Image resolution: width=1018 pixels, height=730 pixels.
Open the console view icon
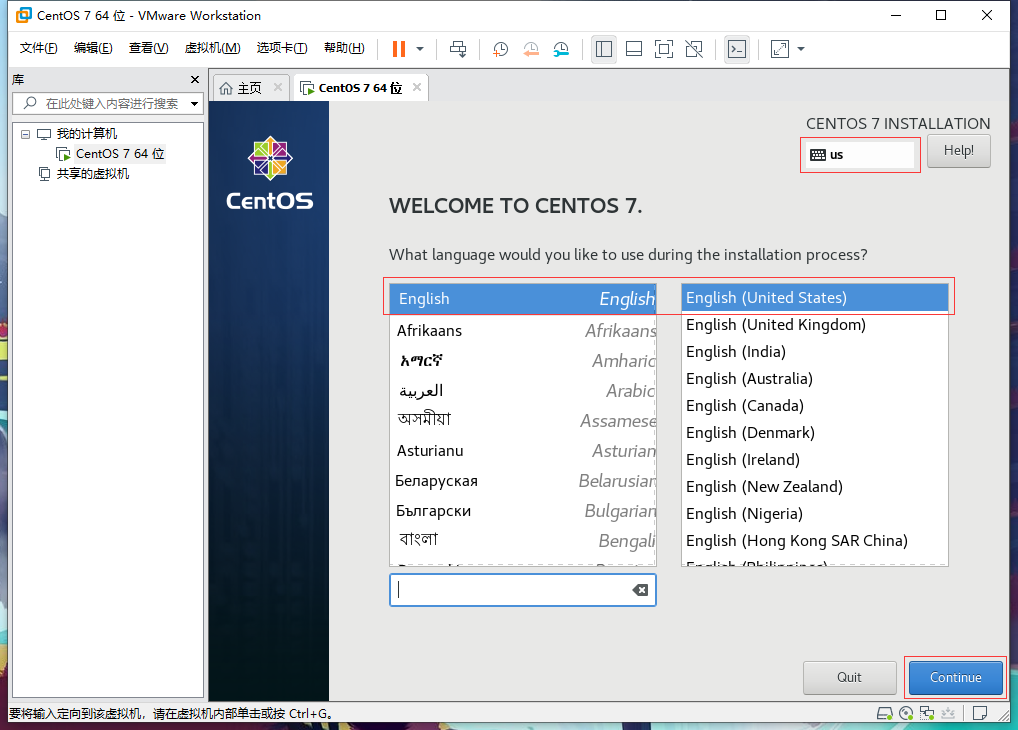coord(737,49)
